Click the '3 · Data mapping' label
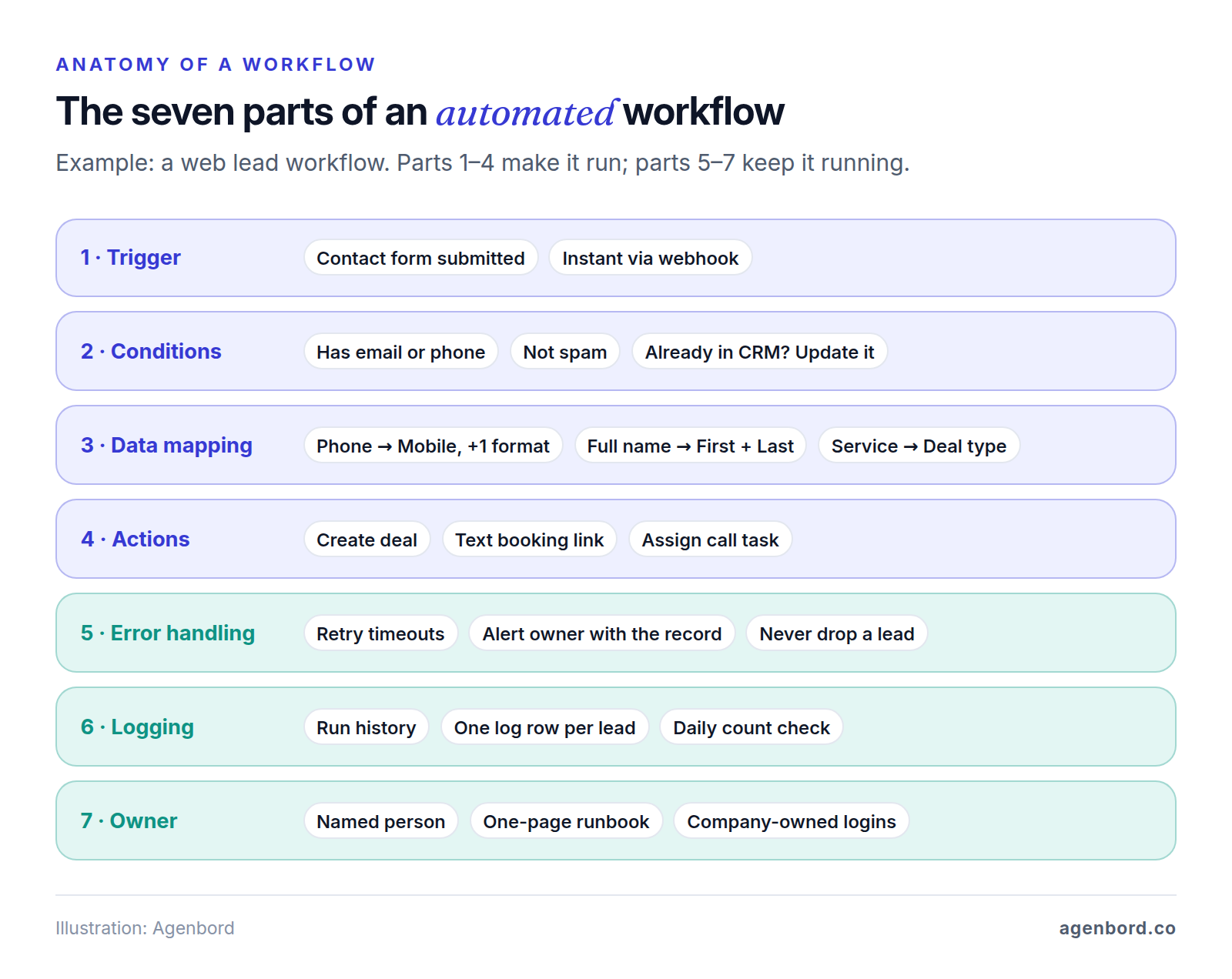The width and height of the screenshot is (1232, 979). pos(166,445)
